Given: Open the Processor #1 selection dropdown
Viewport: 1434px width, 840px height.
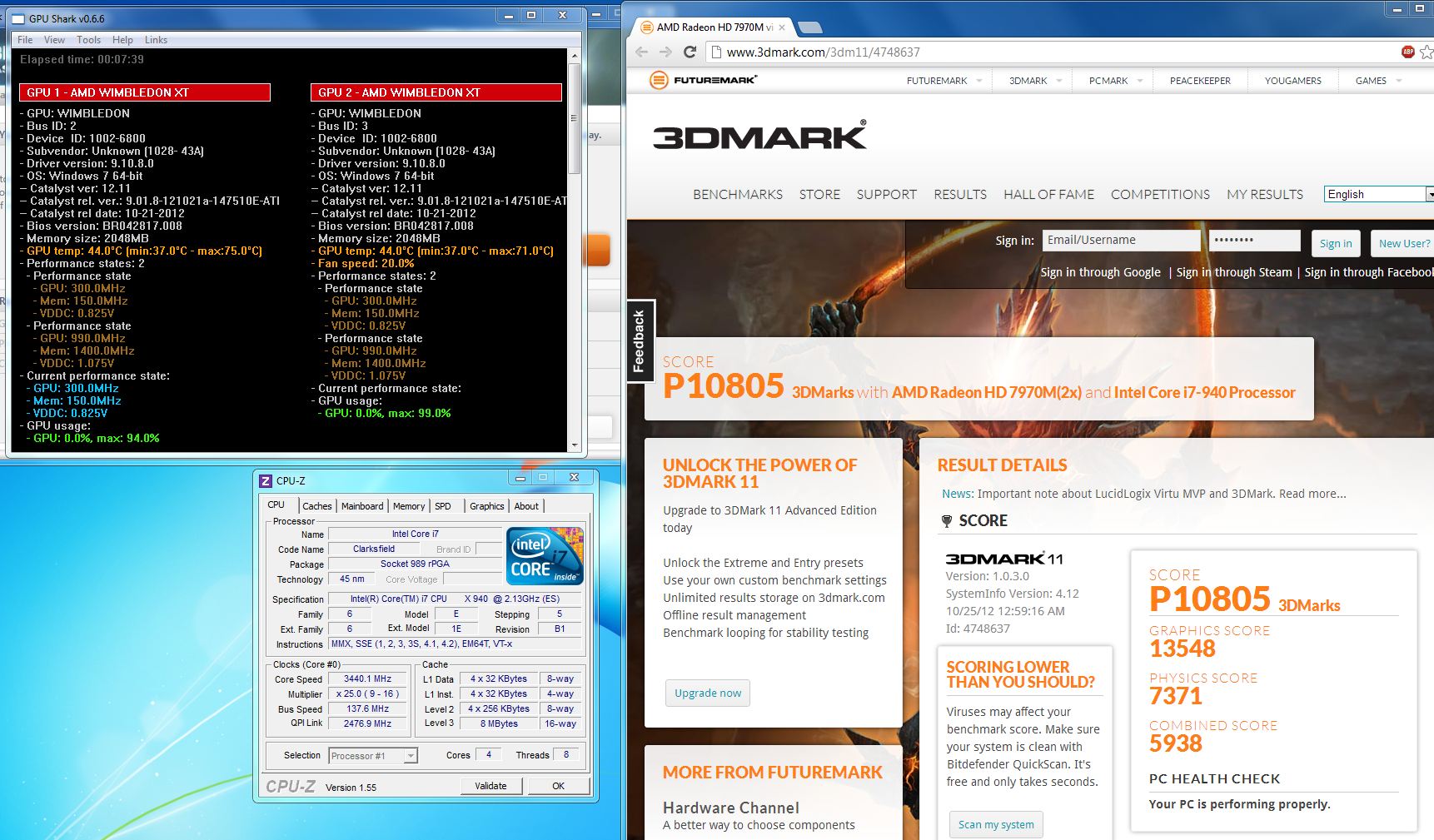Looking at the screenshot, I should click(x=373, y=756).
